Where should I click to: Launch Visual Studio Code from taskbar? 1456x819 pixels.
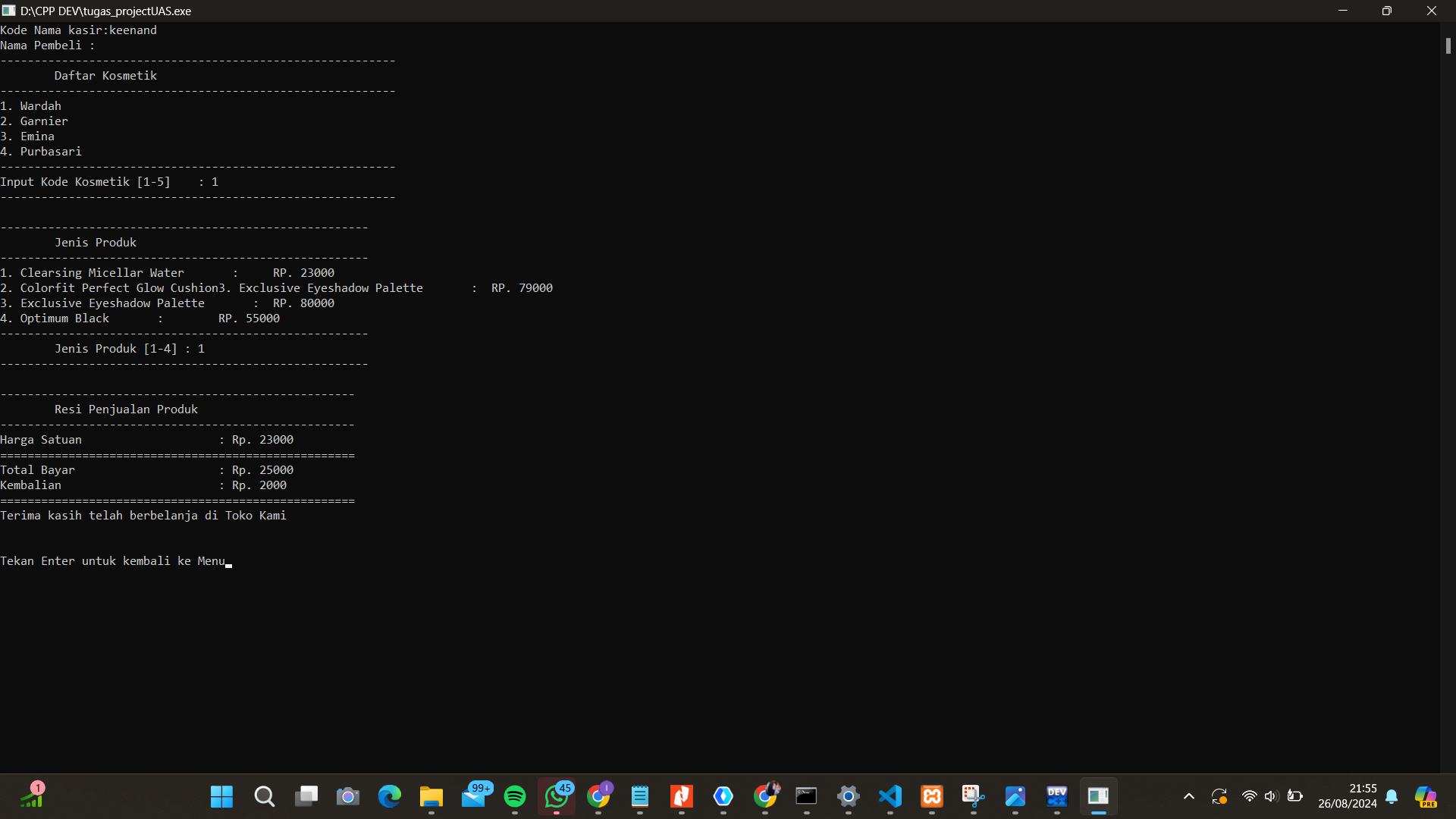pos(890,796)
